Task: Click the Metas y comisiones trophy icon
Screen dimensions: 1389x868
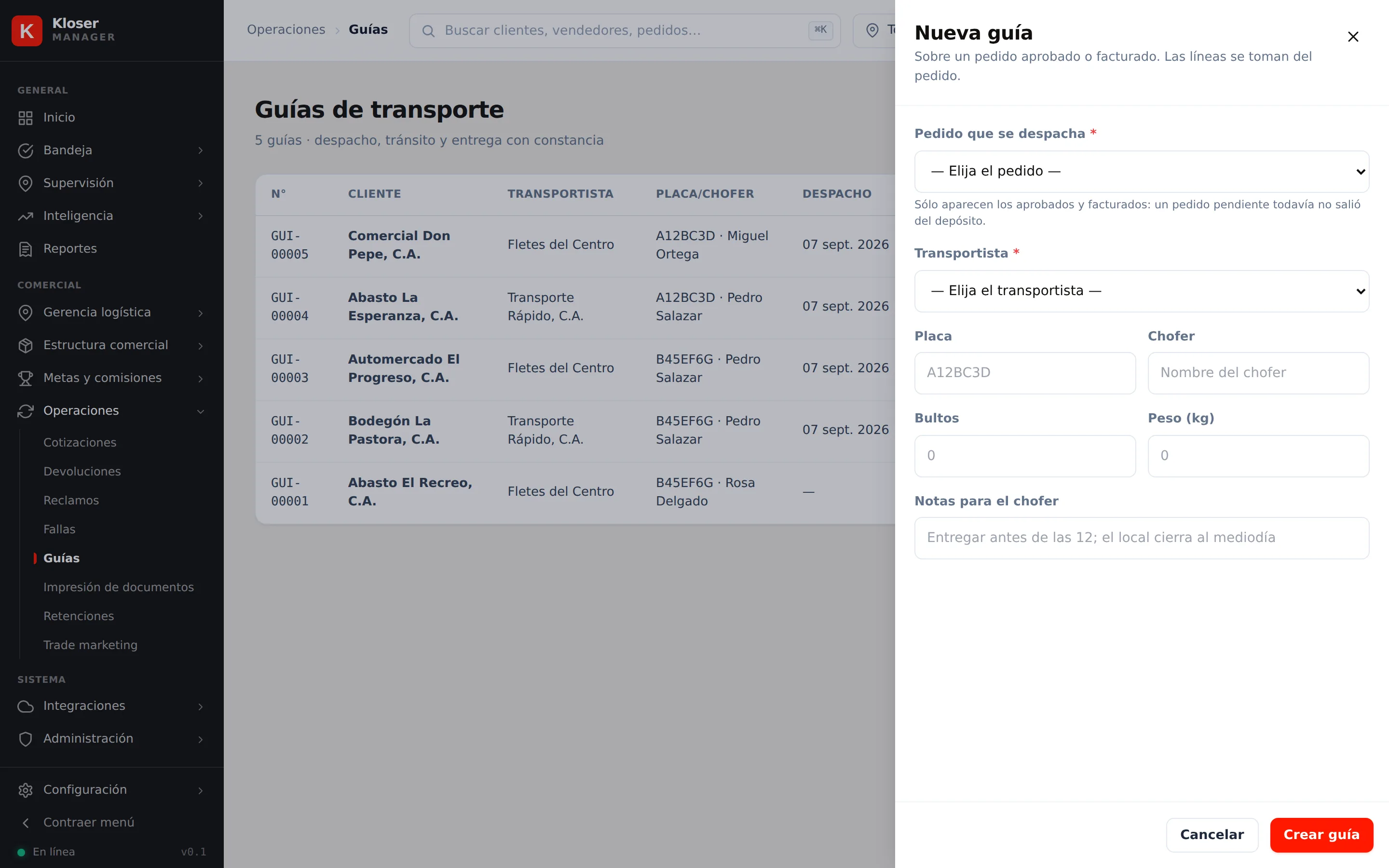Action: pos(25,378)
